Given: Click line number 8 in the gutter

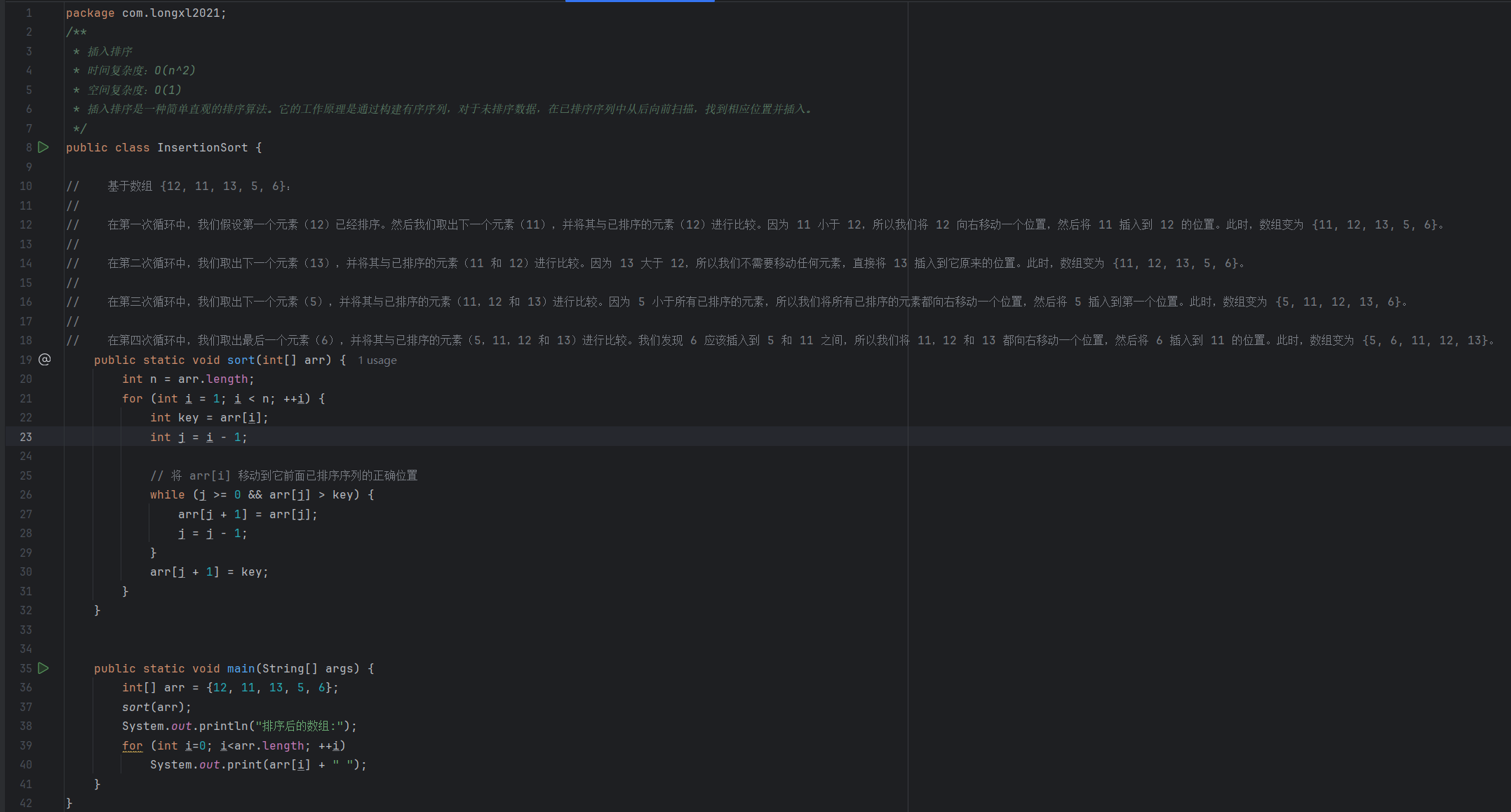Looking at the screenshot, I should (29, 148).
